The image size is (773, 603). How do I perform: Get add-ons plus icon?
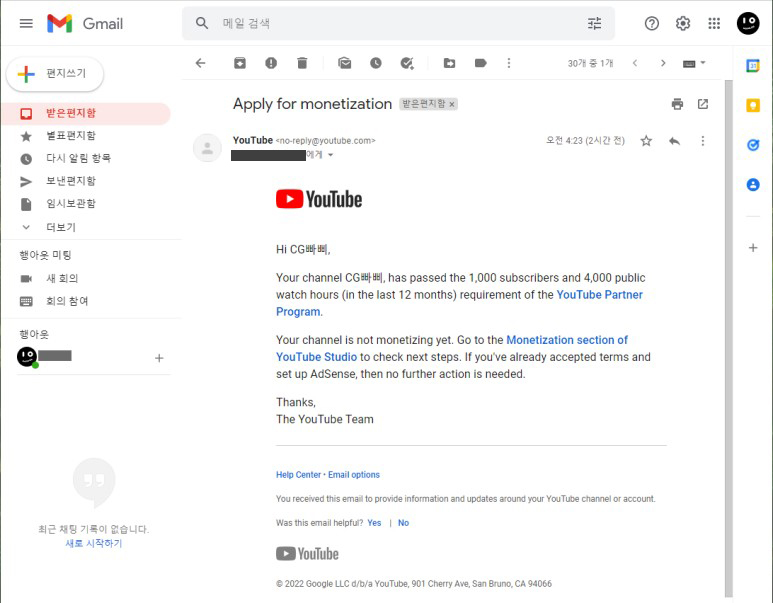coord(752,248)
